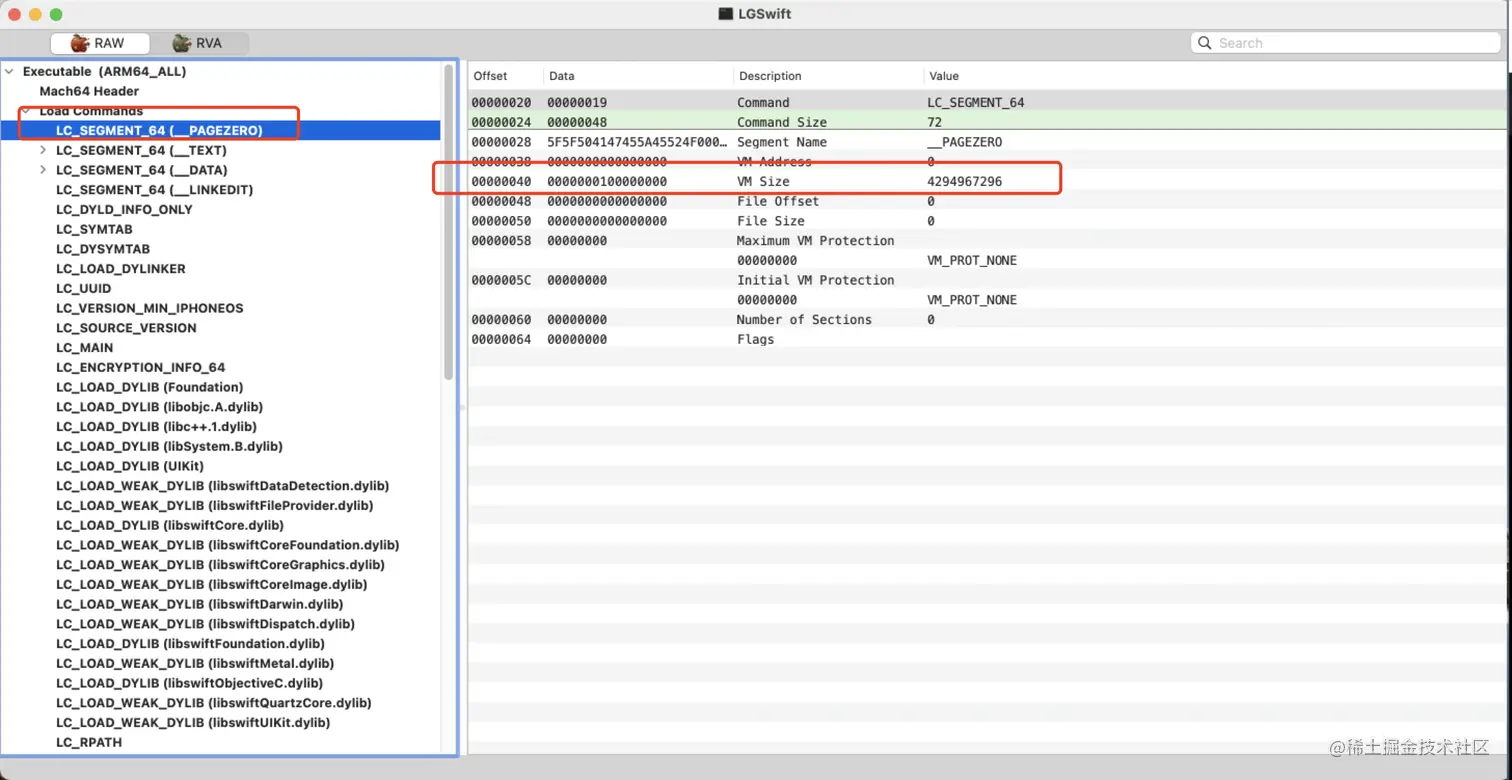
Task: Select LC_SOURCE_VERSION in the tree
Action: tap(126, 328)
